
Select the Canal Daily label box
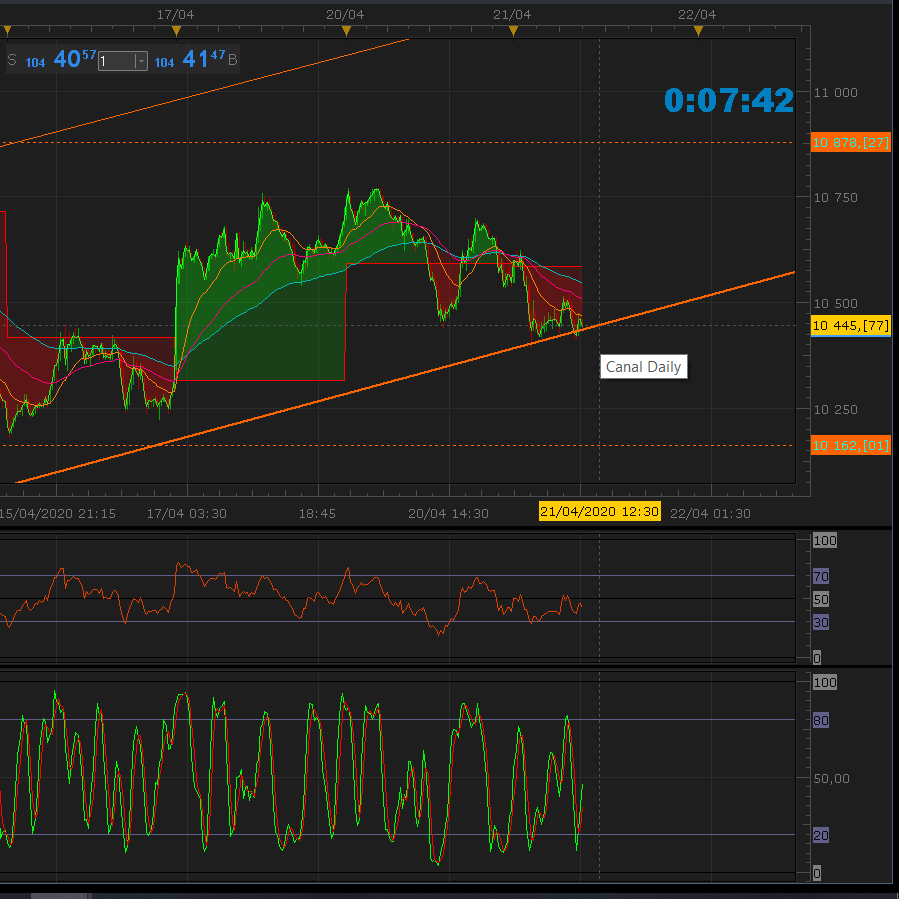click(643, 367)
